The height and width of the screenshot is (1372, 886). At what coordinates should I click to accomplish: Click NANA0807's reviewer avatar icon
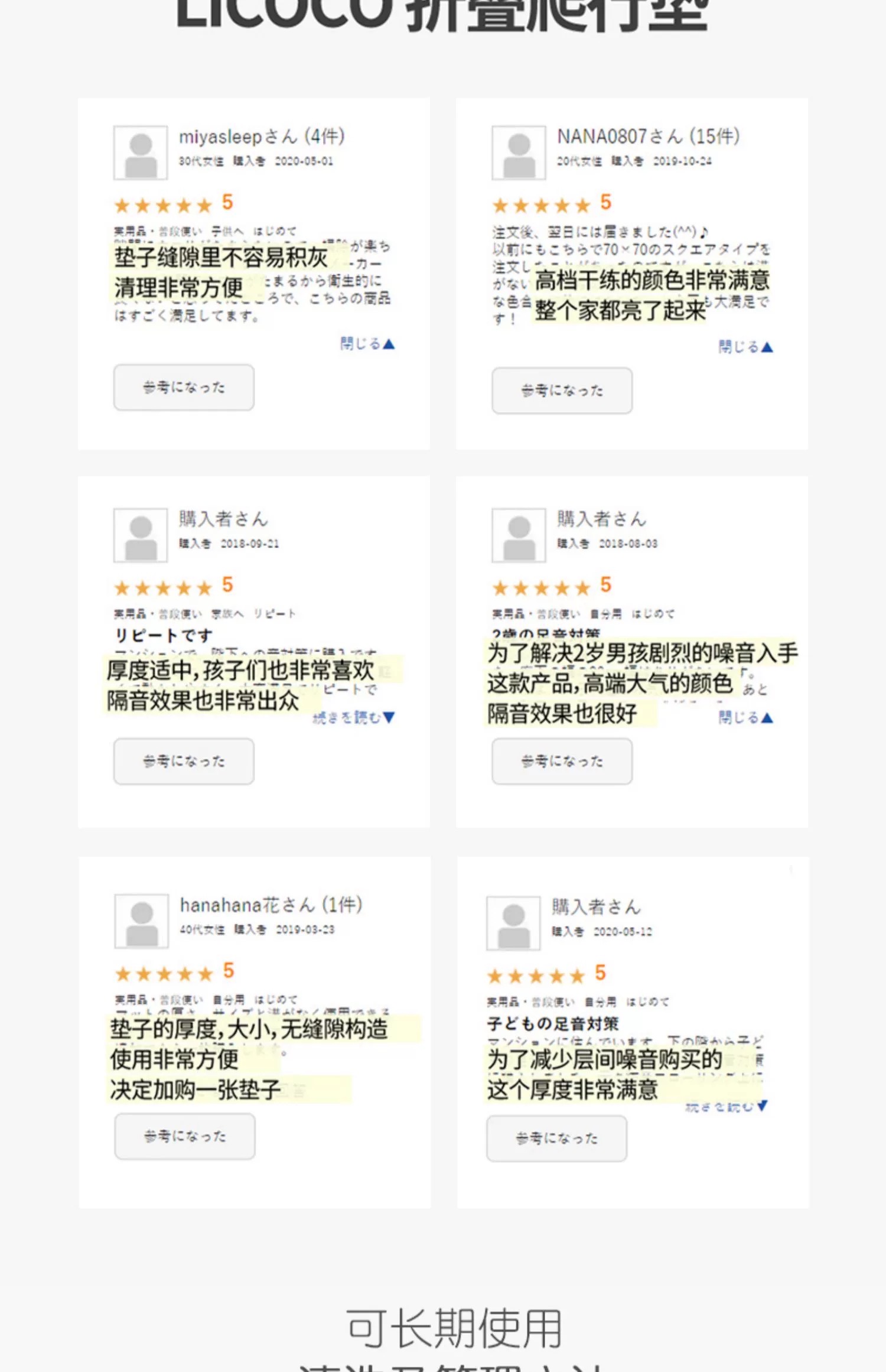[x=519, y=152]
